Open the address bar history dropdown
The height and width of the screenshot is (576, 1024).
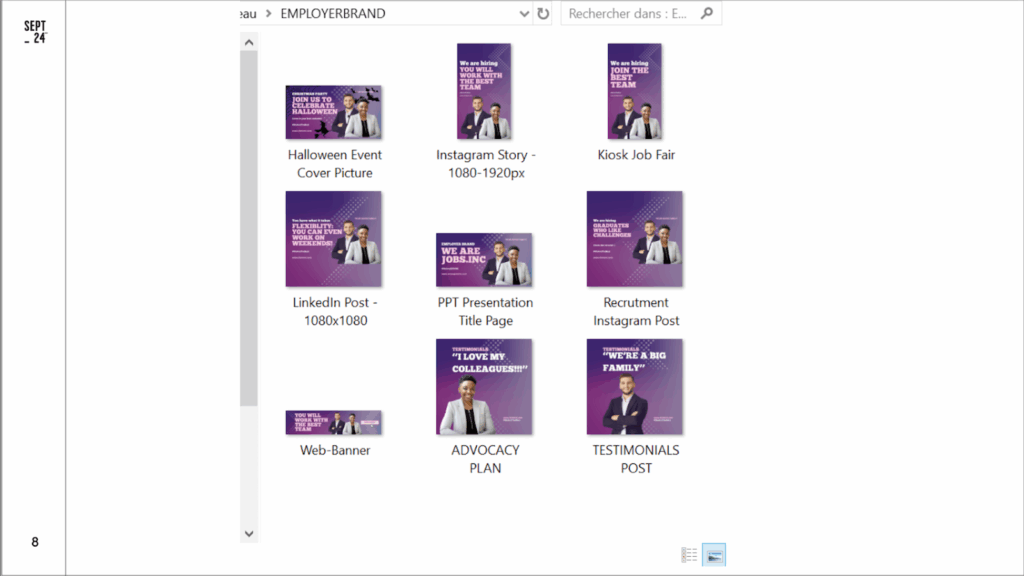click(x=525, y=14)
